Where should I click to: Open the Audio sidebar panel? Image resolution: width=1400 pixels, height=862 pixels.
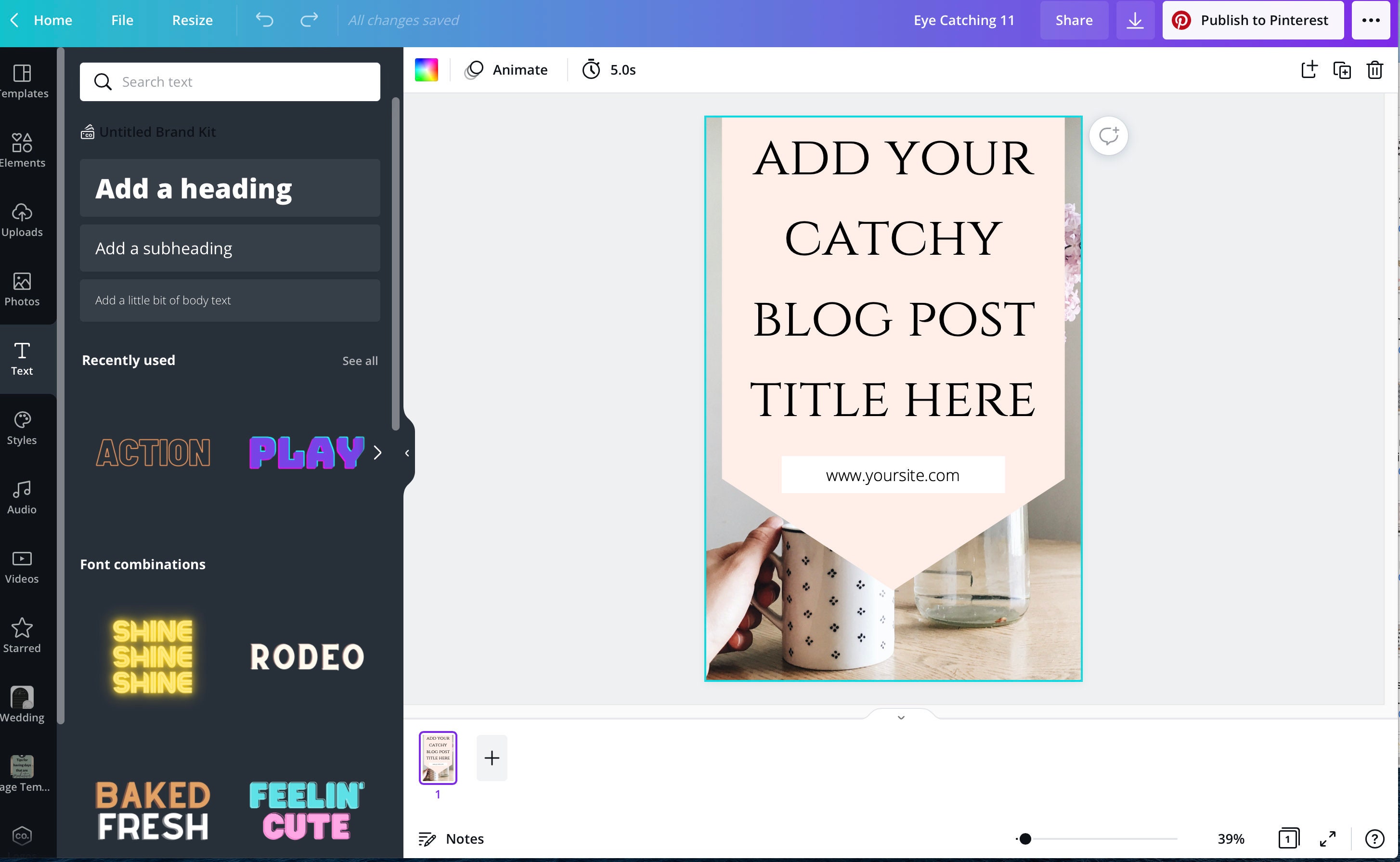tap(22, 498)
